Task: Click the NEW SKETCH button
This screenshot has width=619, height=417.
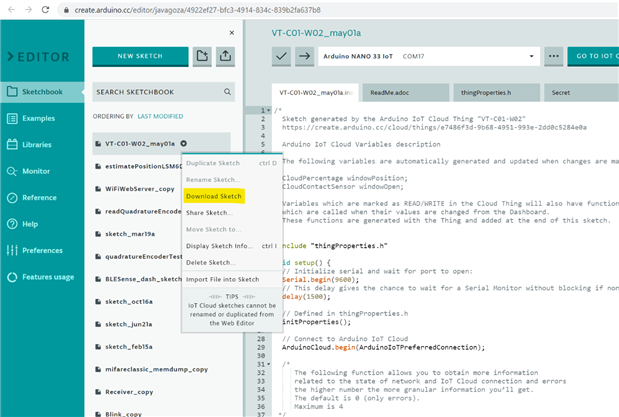Action: pos(140,56)
